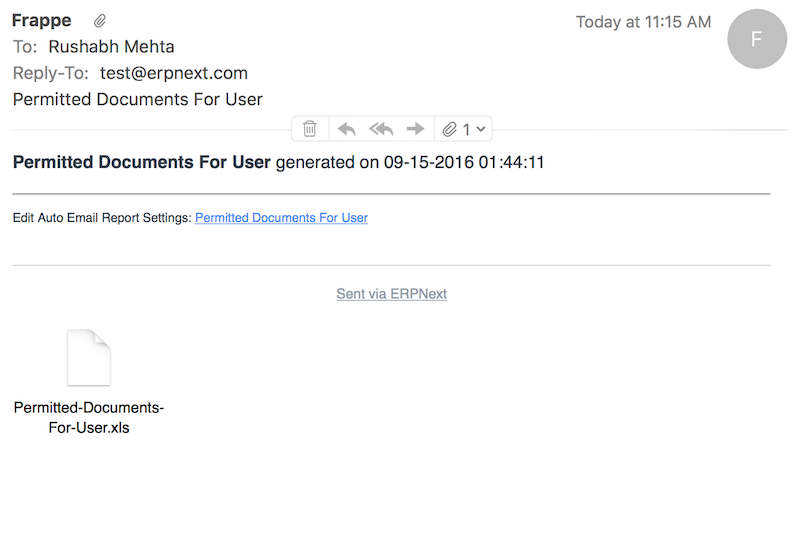Open the Permitted Documents For User link

click(281, 218)
